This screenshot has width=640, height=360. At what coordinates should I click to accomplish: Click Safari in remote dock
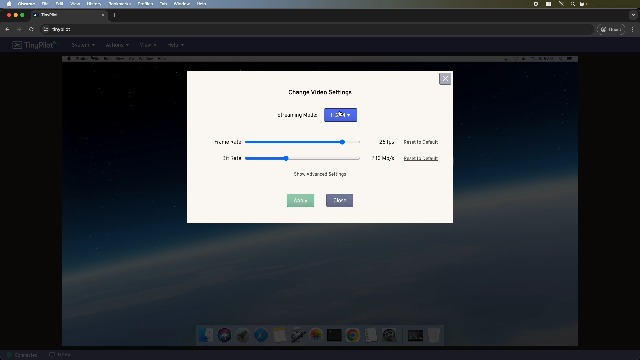pyautogui.click(x=261, y=336)
